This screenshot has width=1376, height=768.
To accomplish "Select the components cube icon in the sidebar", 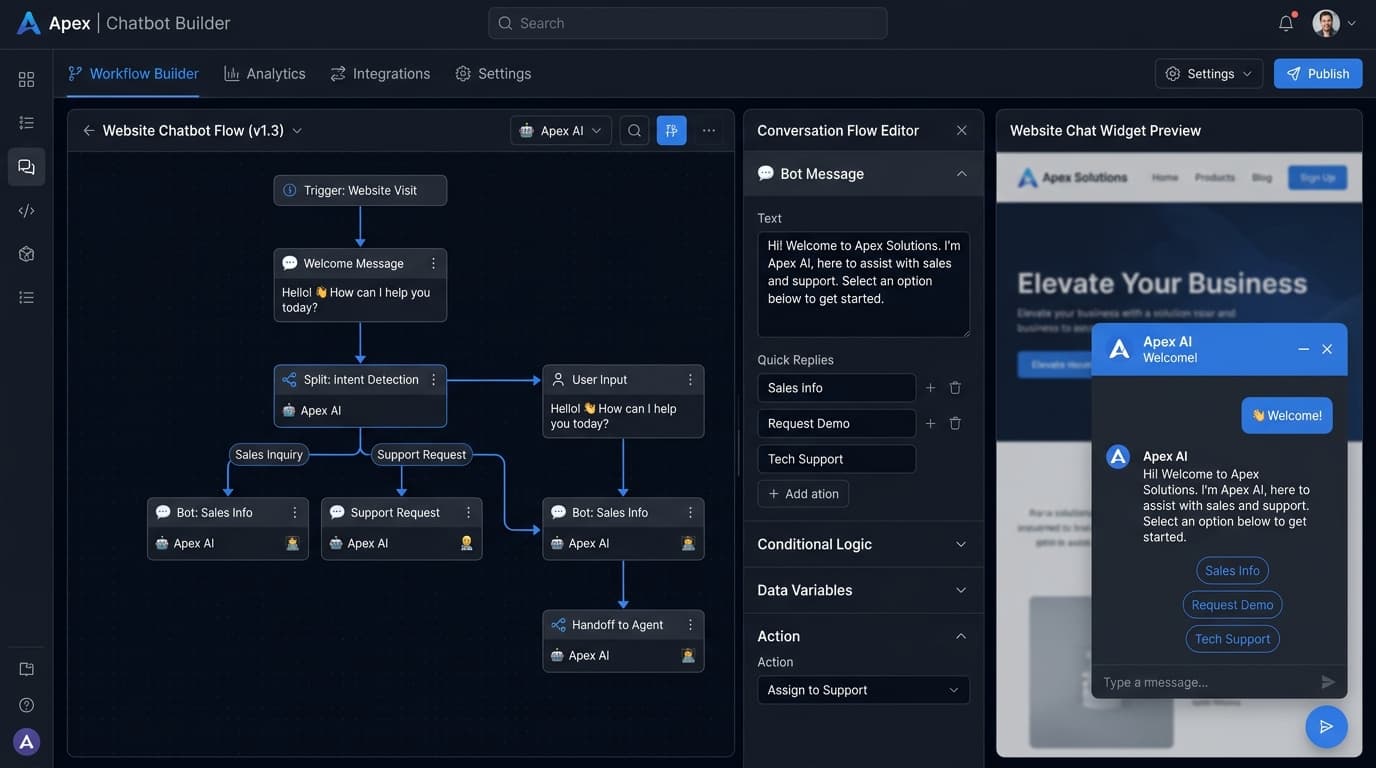I will 23,251.
